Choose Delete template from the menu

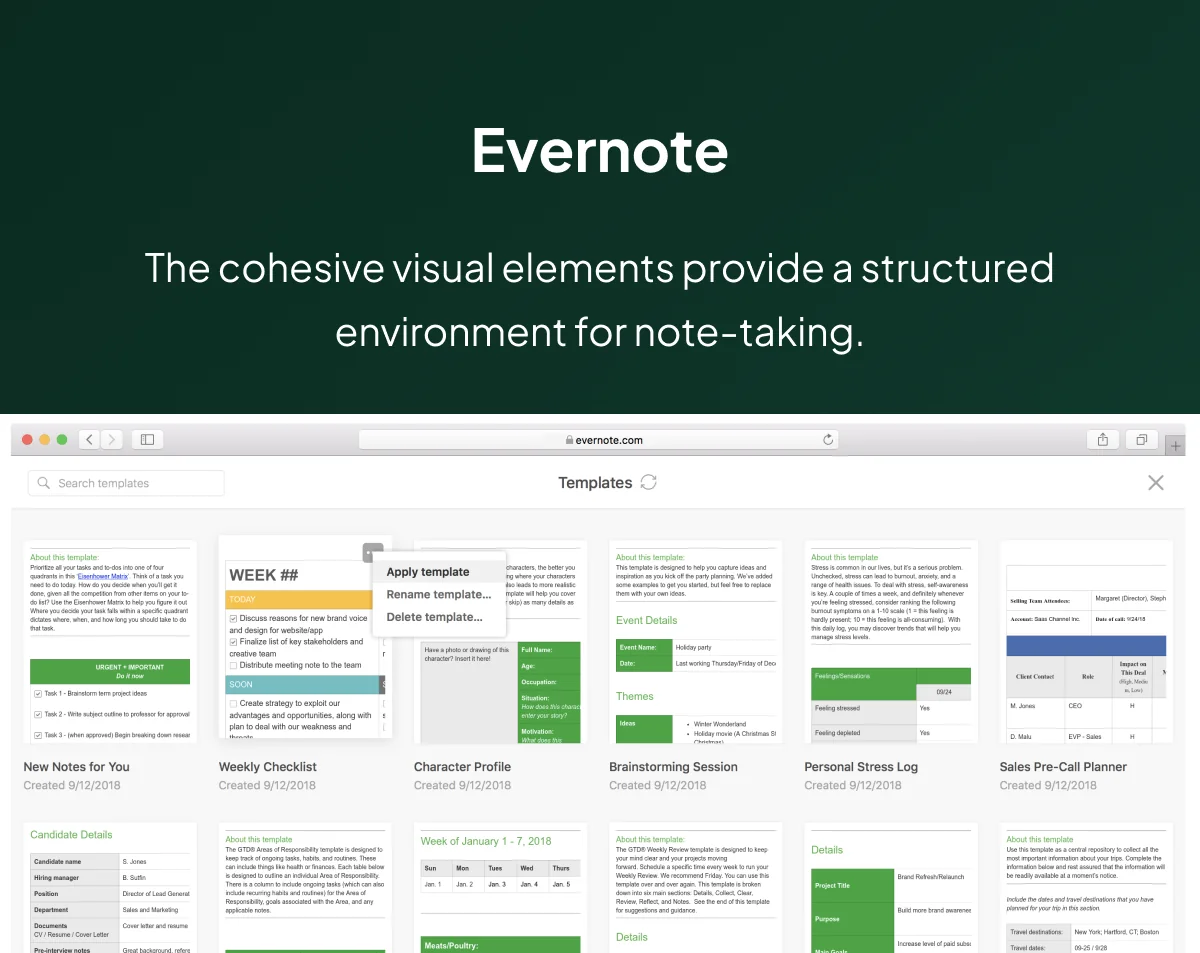pyautogui.click(x=439, y=617)
